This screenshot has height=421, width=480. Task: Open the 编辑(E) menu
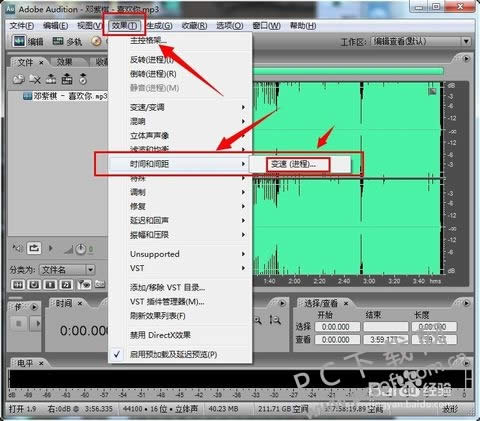(x=56, y=26)
